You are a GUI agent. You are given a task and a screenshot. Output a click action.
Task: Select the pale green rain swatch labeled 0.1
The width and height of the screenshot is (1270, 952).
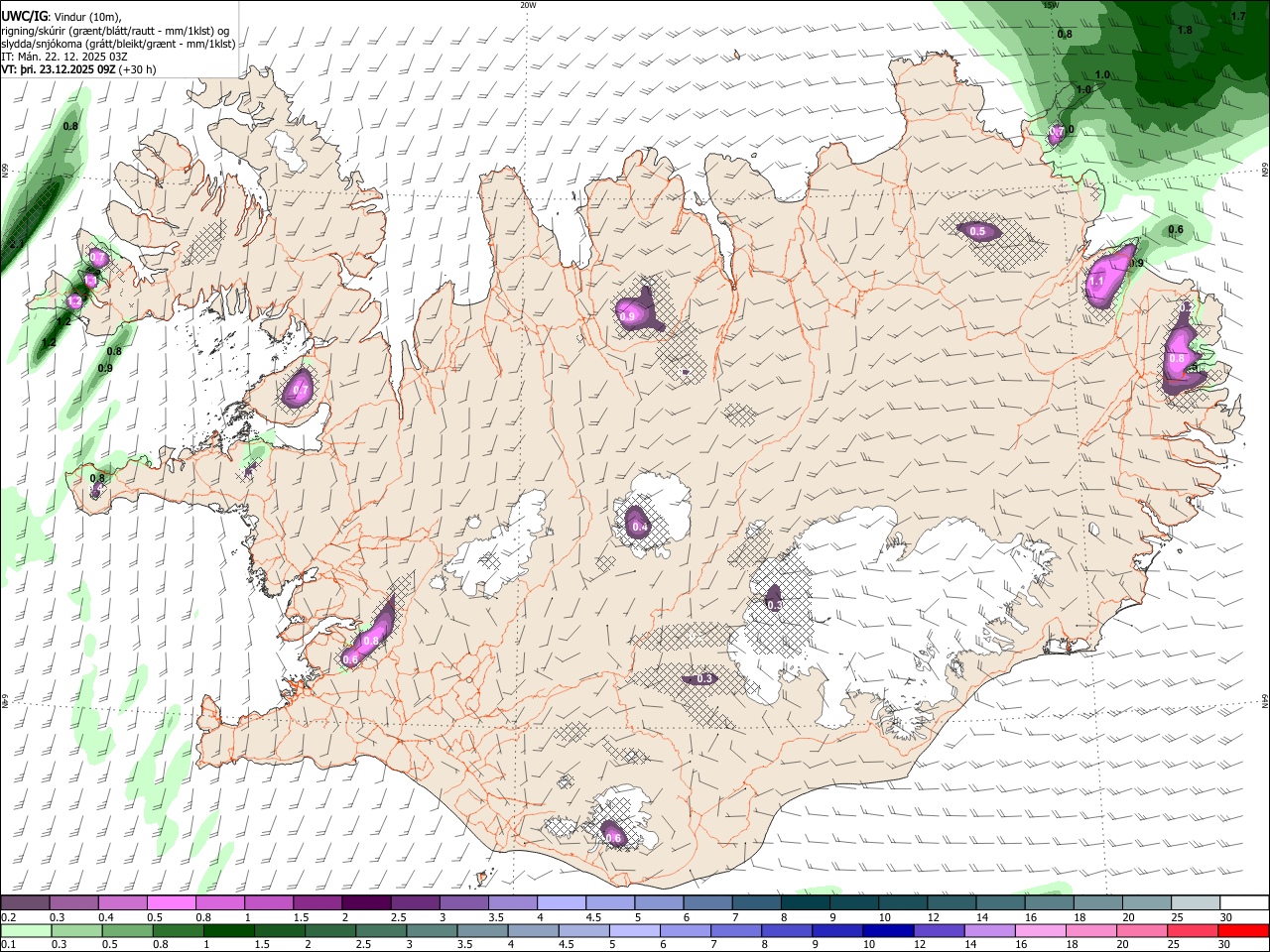[x=26, y=930]
